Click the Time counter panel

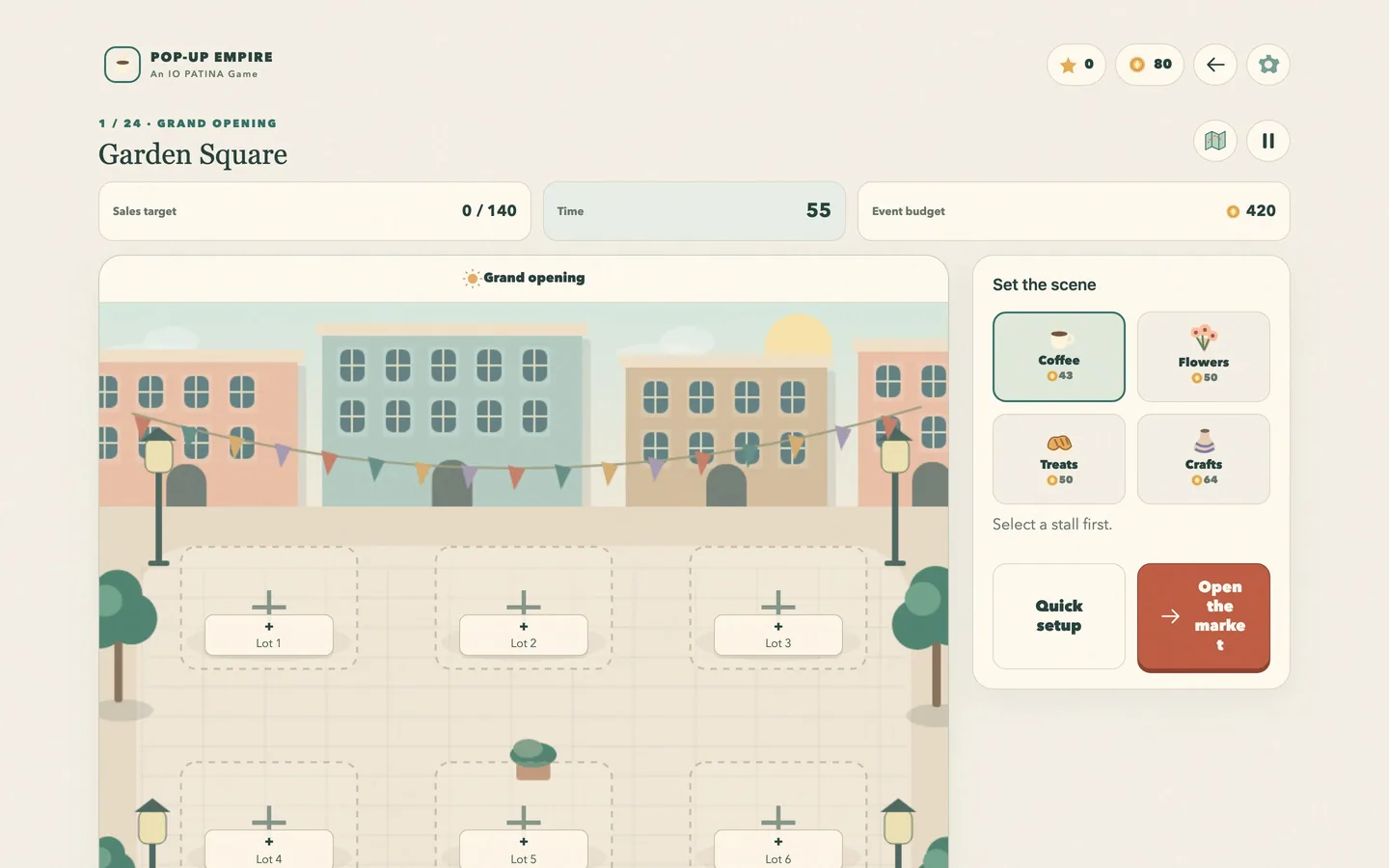[x=694, y=211]
